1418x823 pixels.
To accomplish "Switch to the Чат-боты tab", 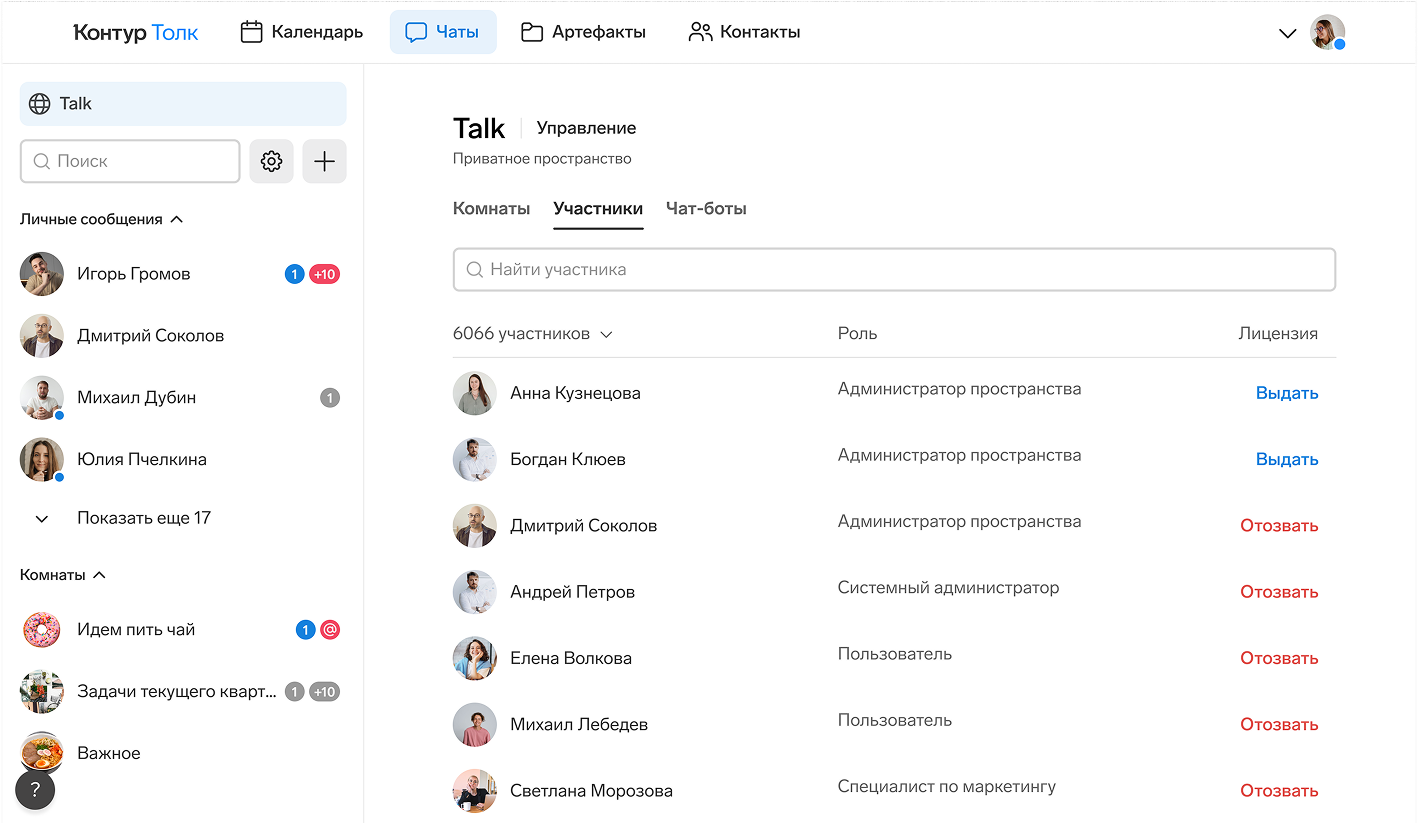I will pyautogui.click(x=706, y=209).
